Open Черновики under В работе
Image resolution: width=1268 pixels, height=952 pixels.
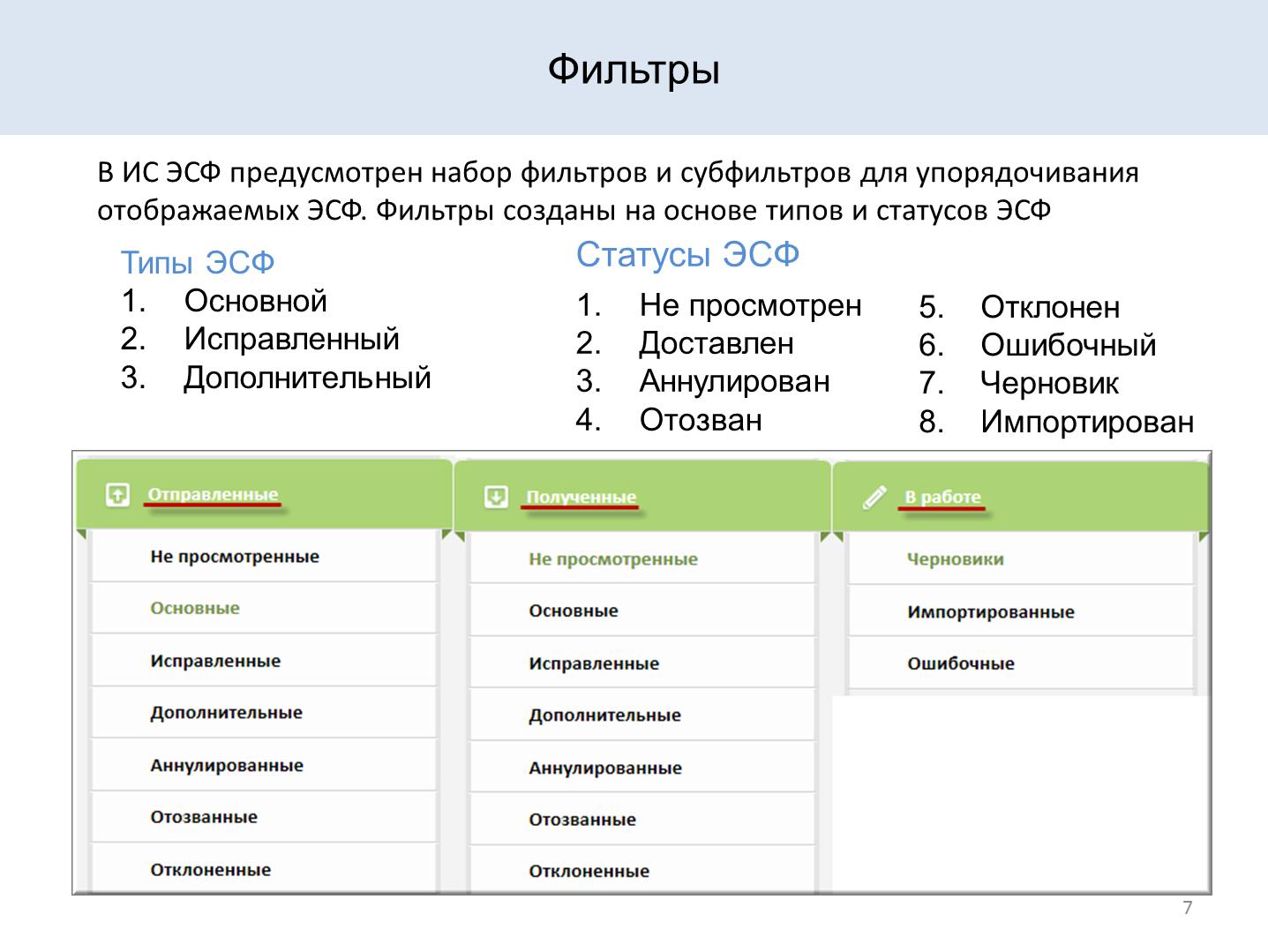tap(955, 559)
